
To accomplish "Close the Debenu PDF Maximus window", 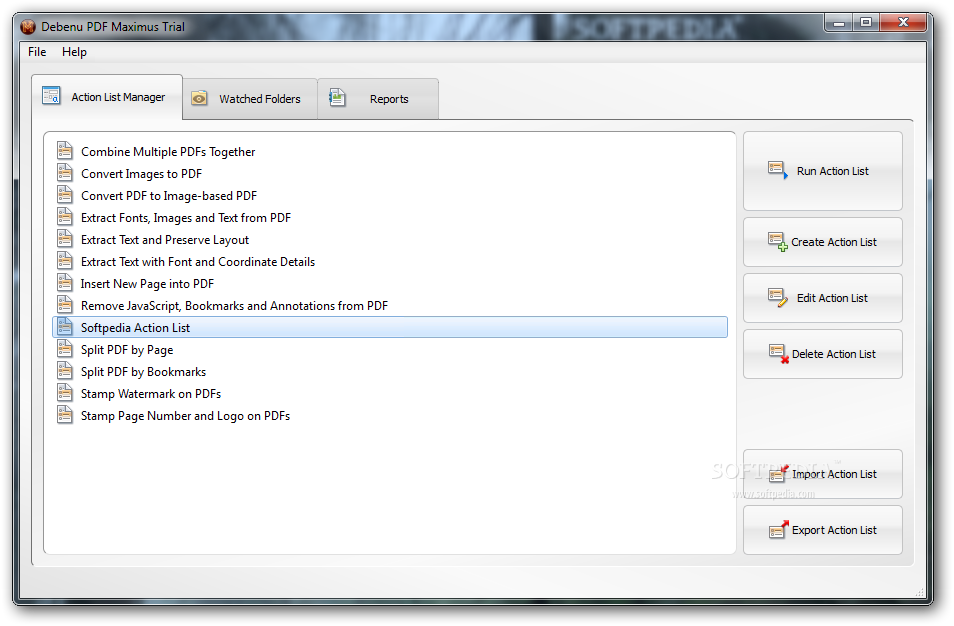I will coord(903,23).
